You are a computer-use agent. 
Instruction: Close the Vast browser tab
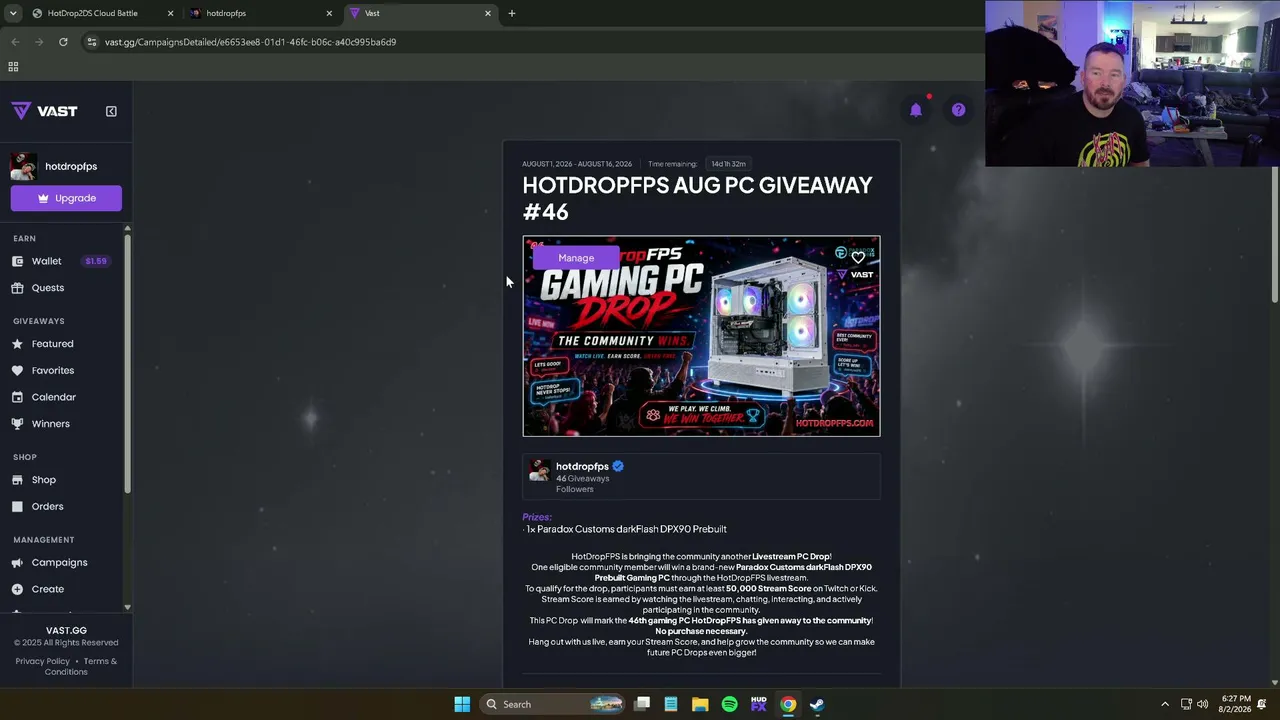(488, 13)
